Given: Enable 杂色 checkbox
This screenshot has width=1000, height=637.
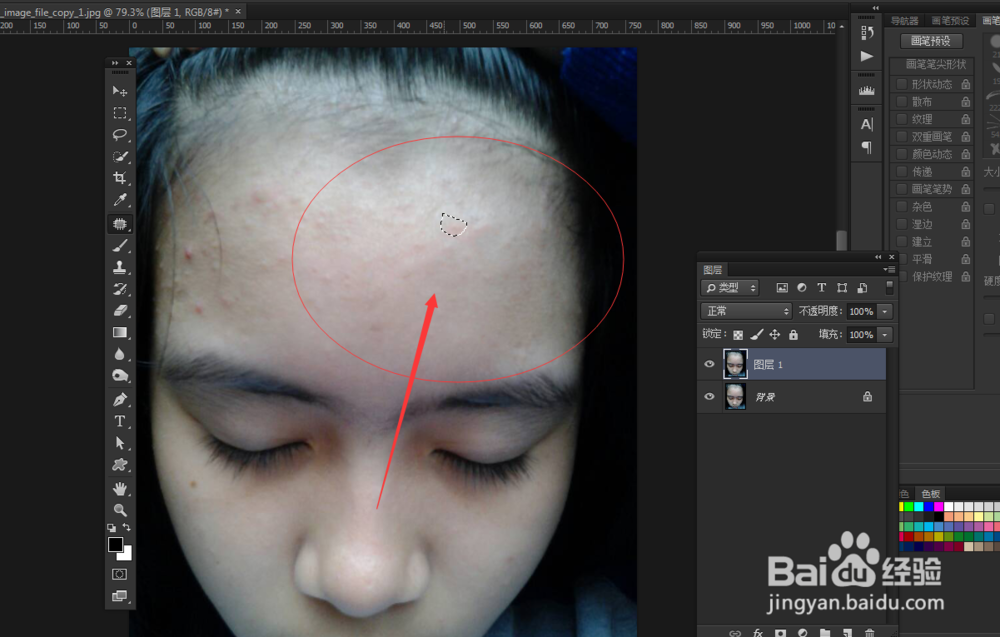Looking at the screenshot, I should 901,207.
